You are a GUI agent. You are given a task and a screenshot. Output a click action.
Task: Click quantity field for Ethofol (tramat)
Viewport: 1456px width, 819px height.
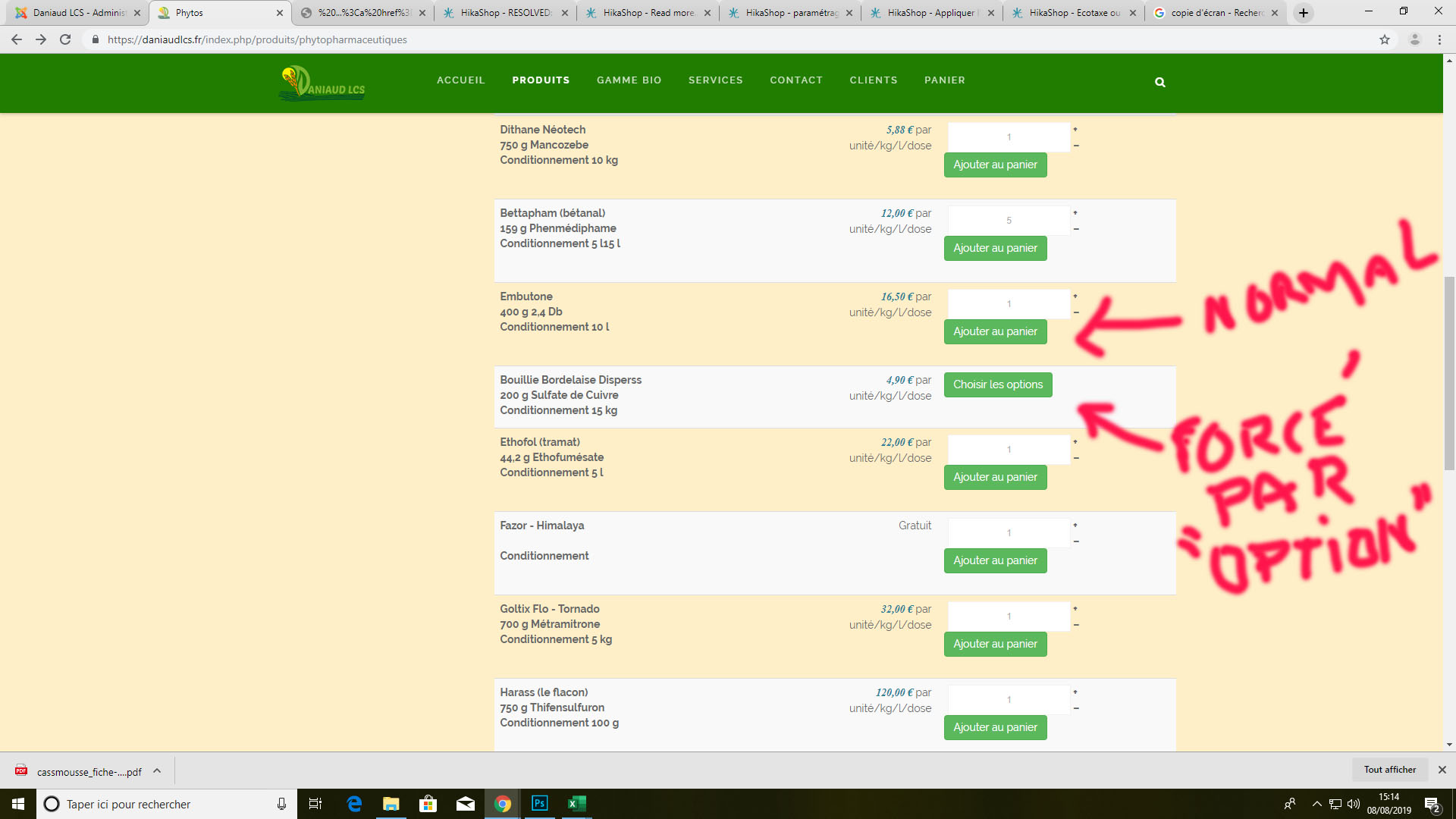pos(1009,450)
